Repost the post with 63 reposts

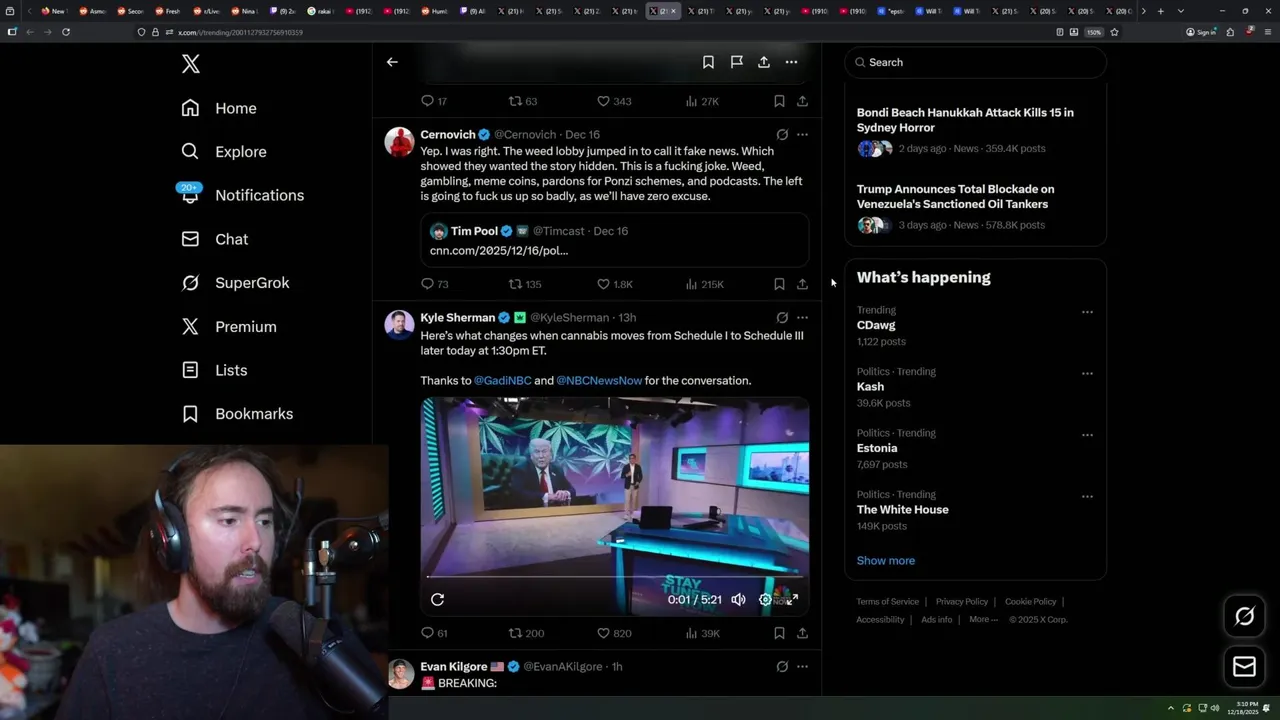523,101
